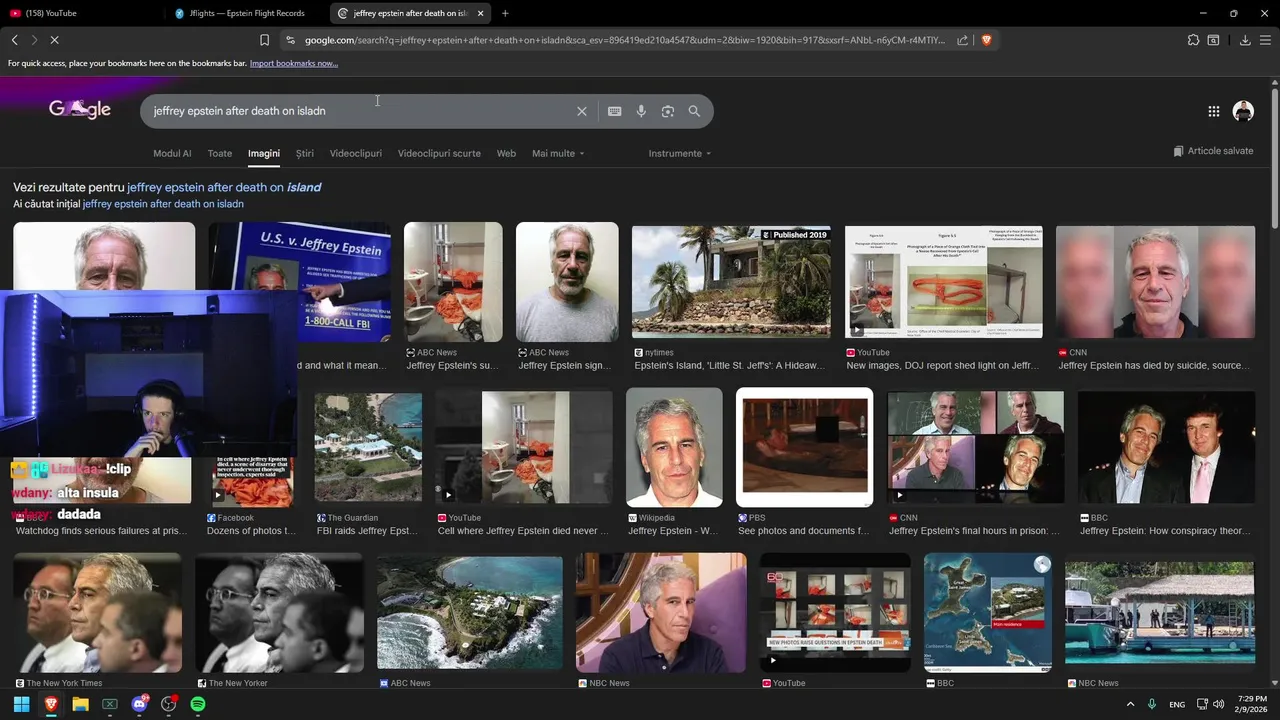Viewport: 1280px width, 720px height.
Task: Open the on-screen keyboard input tool
Action: [x=615, y=111]
